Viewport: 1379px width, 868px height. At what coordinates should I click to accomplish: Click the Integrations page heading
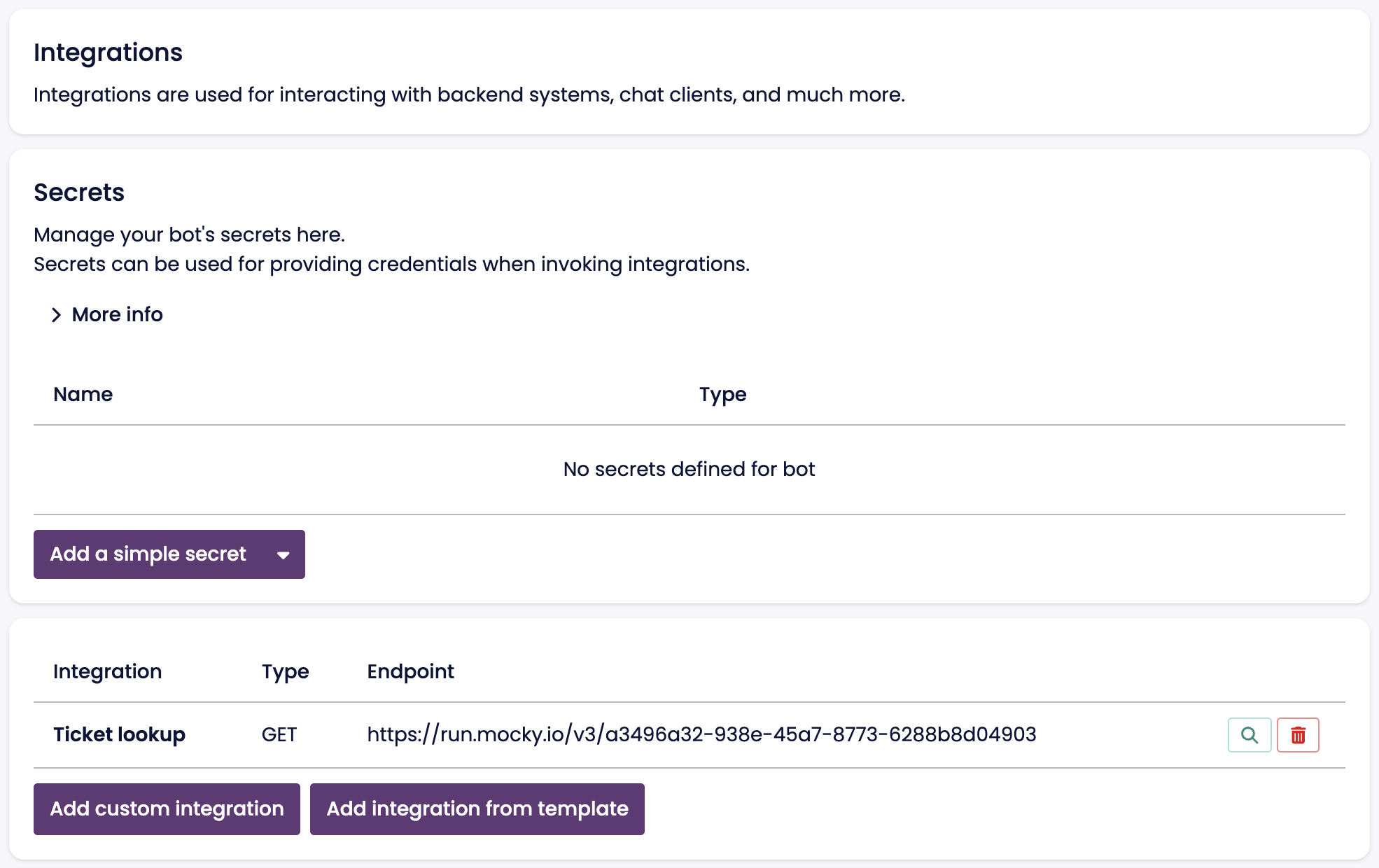pyautogui.click(x=108, y=52)
